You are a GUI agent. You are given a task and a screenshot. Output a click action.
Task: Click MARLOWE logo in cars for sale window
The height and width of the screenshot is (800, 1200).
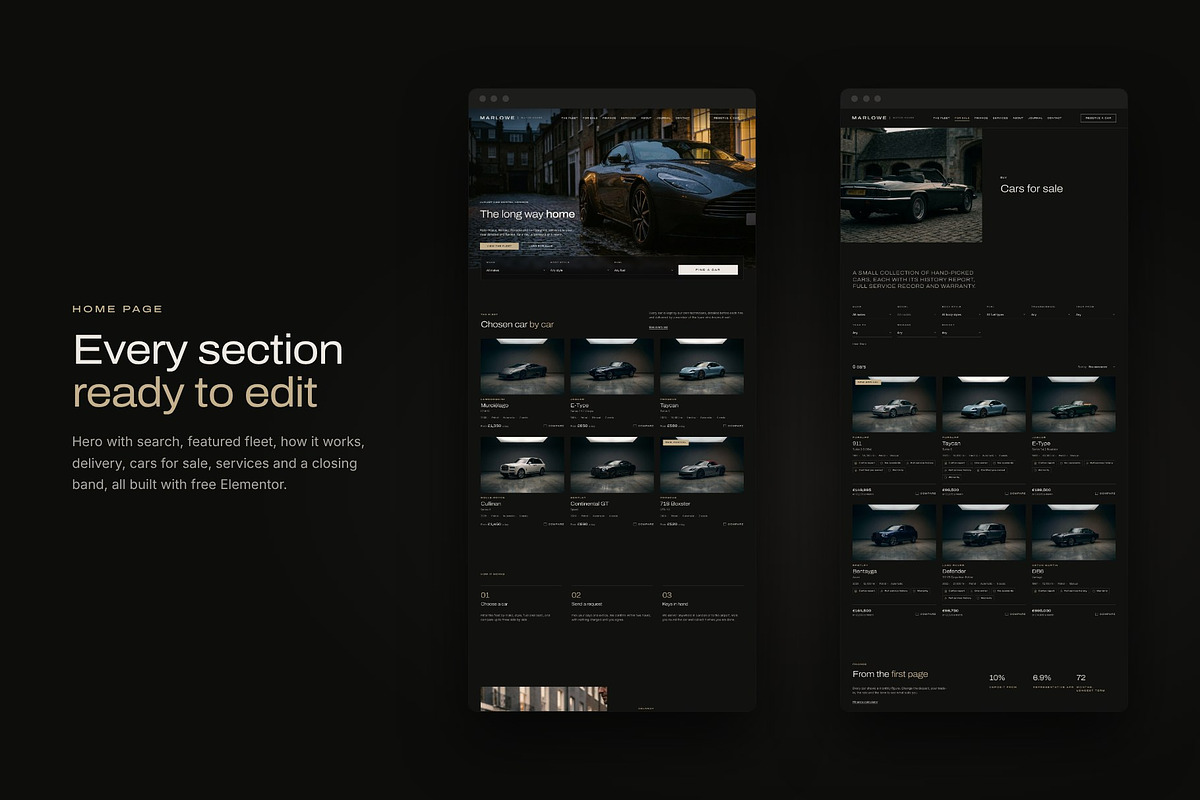coord(869,118)
